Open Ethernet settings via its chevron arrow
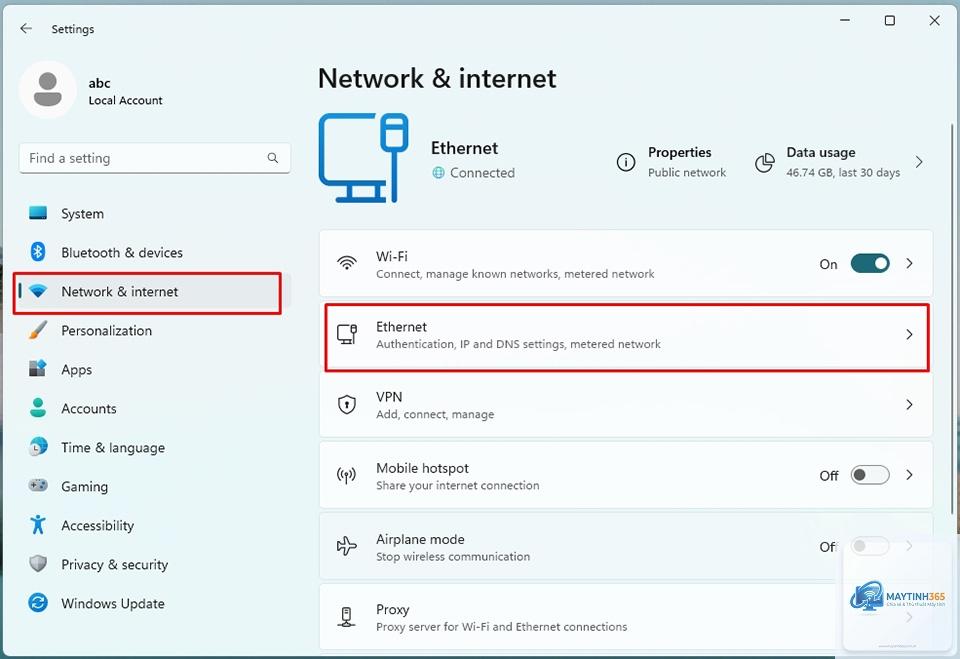Viewport: 960px width, 659px height. point(909,334)
